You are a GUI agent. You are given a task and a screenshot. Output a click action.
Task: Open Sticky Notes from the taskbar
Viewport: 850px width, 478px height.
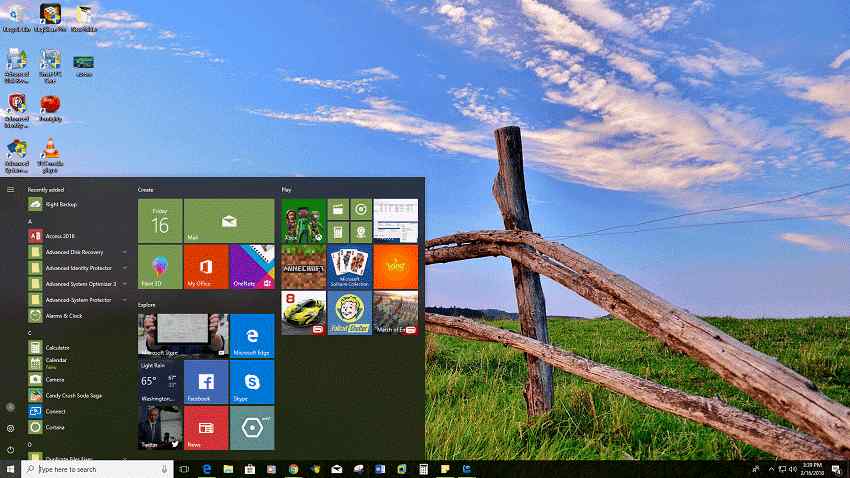pos(445,469)
